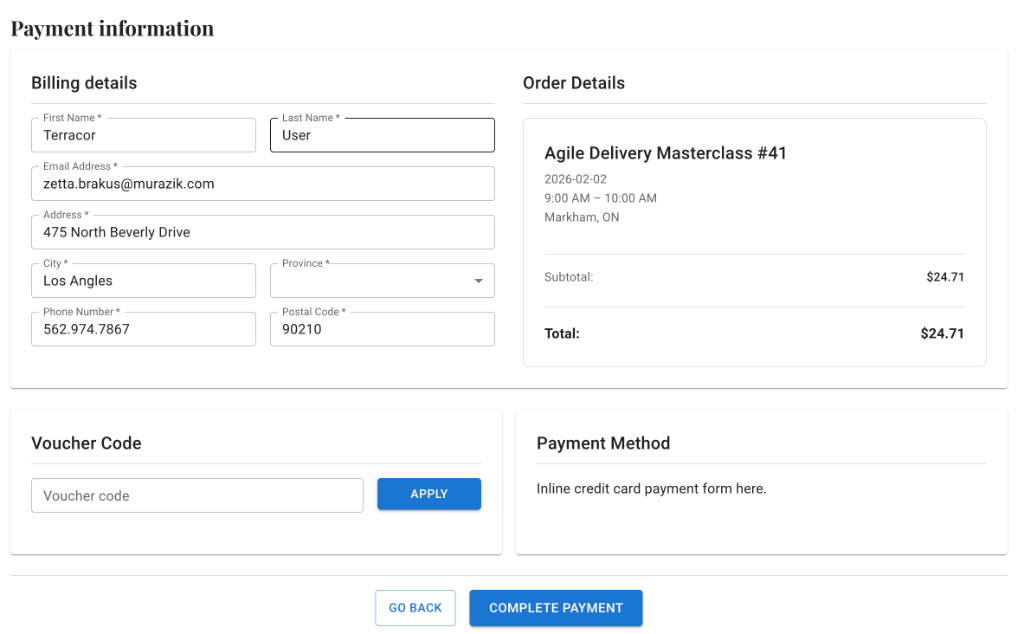Complete the payment
The image size is (1024, 634).
coord(556,608)
